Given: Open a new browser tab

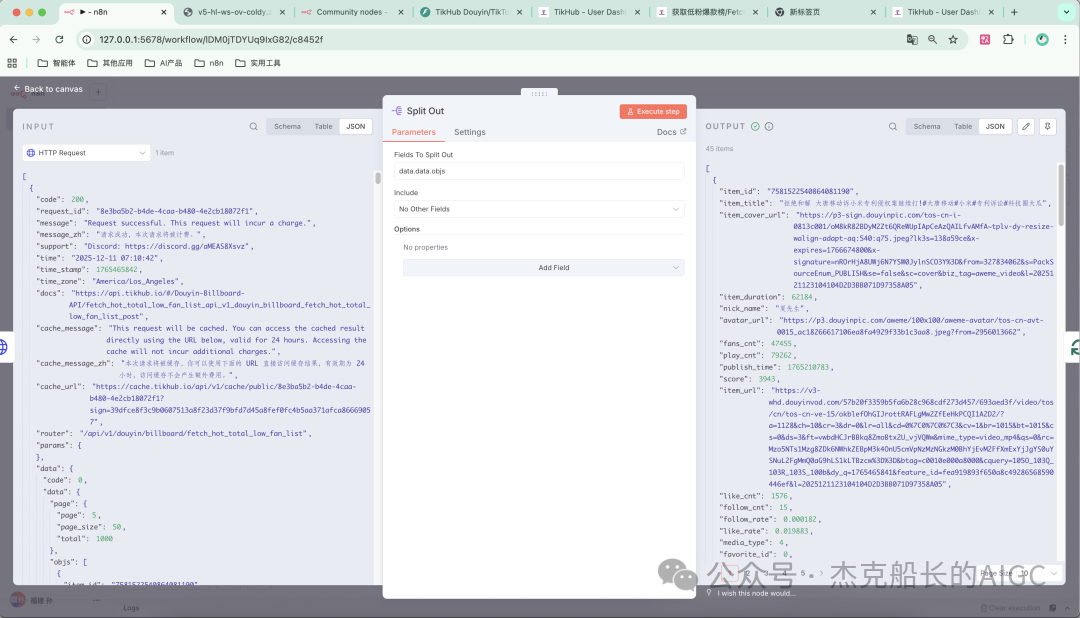Looking at the screenshot, I should click(1014, 12).
